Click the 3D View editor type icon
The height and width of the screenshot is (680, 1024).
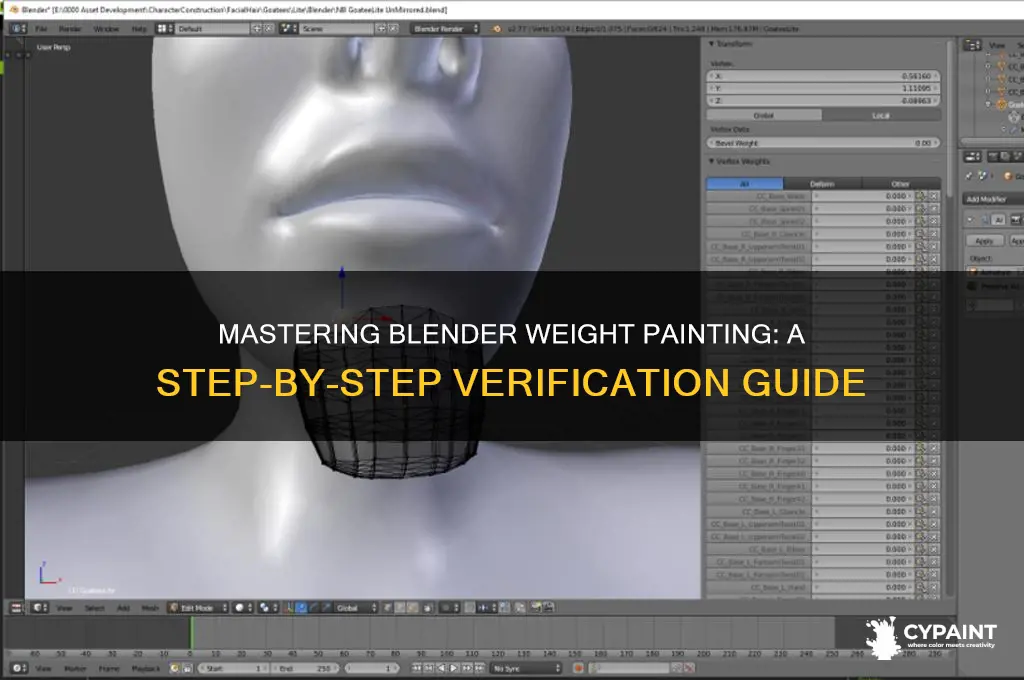pyautogui.click(x=40, y=608)
